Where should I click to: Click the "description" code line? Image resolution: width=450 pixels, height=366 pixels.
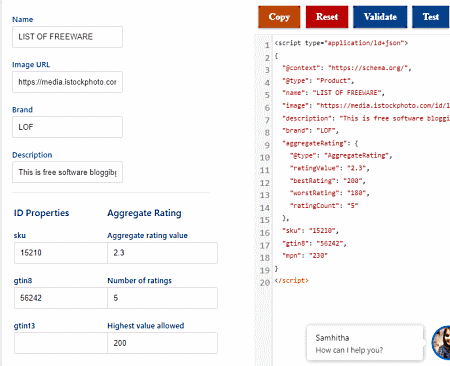pos(366,118)
